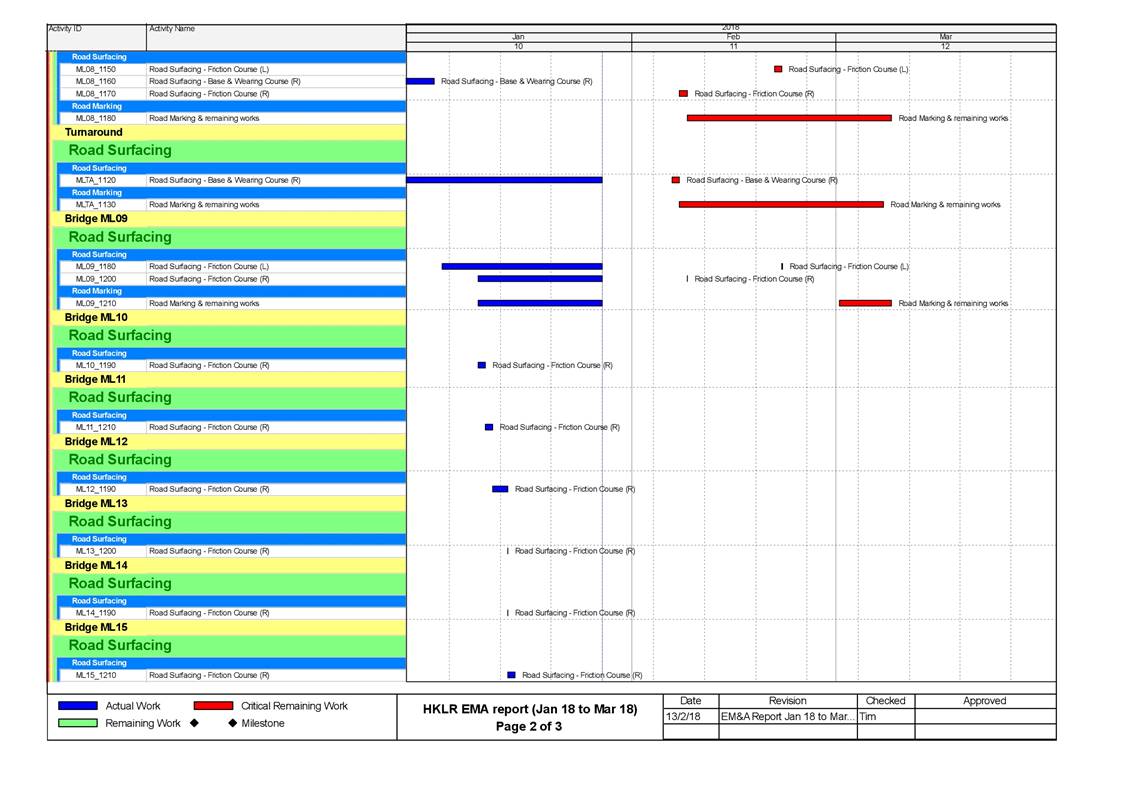Viewport: 1123px width, 793px height.
Task: Click the small red ML08_1170 bar in February
Action: (683, 93)
